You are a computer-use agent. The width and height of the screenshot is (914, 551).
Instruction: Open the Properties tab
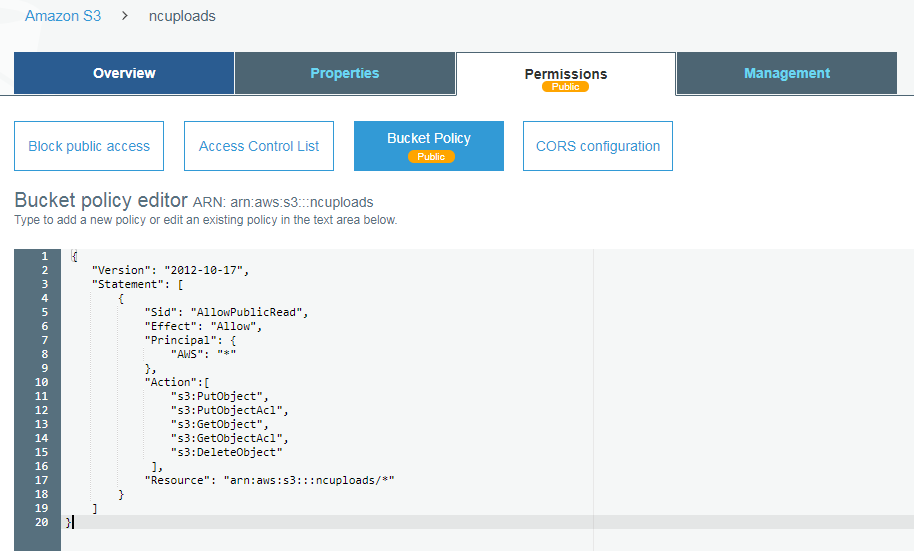[344, 73]
